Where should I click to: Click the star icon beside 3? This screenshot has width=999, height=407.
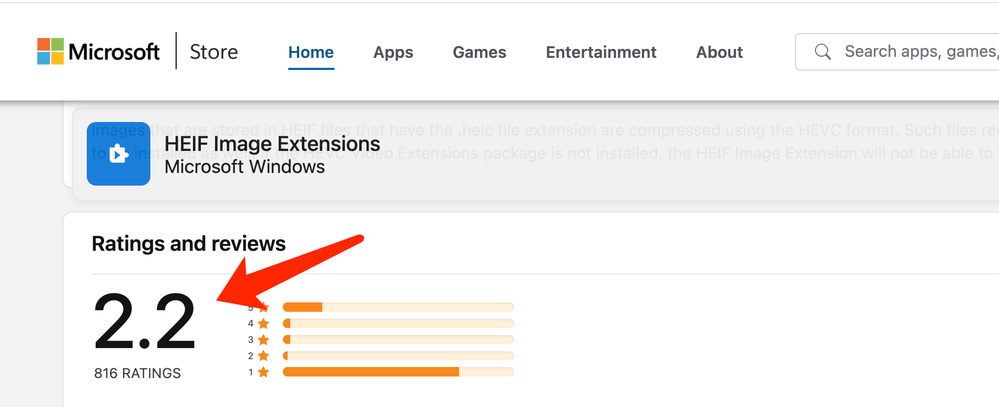click(x=264, y=339)
